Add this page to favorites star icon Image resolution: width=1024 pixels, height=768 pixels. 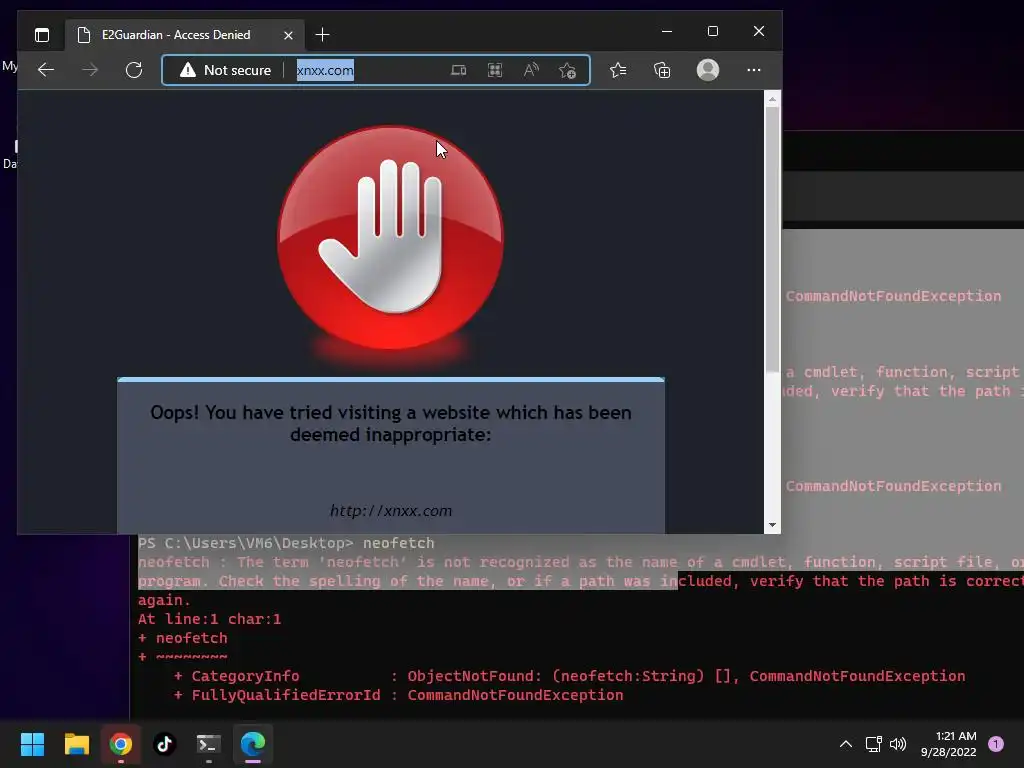[568, 70]
